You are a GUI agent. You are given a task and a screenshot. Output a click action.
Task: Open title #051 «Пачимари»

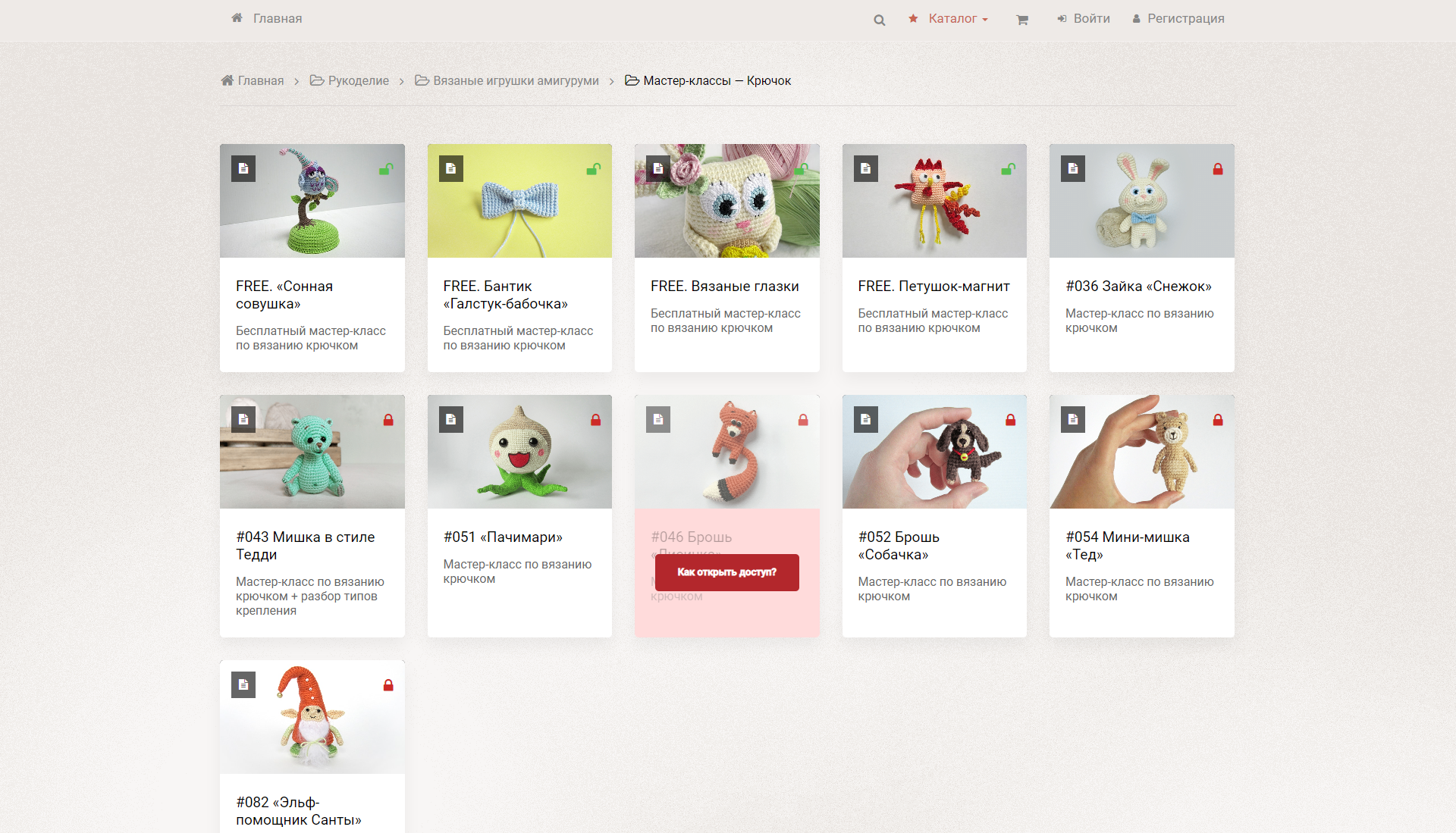(x=504, y=537)
